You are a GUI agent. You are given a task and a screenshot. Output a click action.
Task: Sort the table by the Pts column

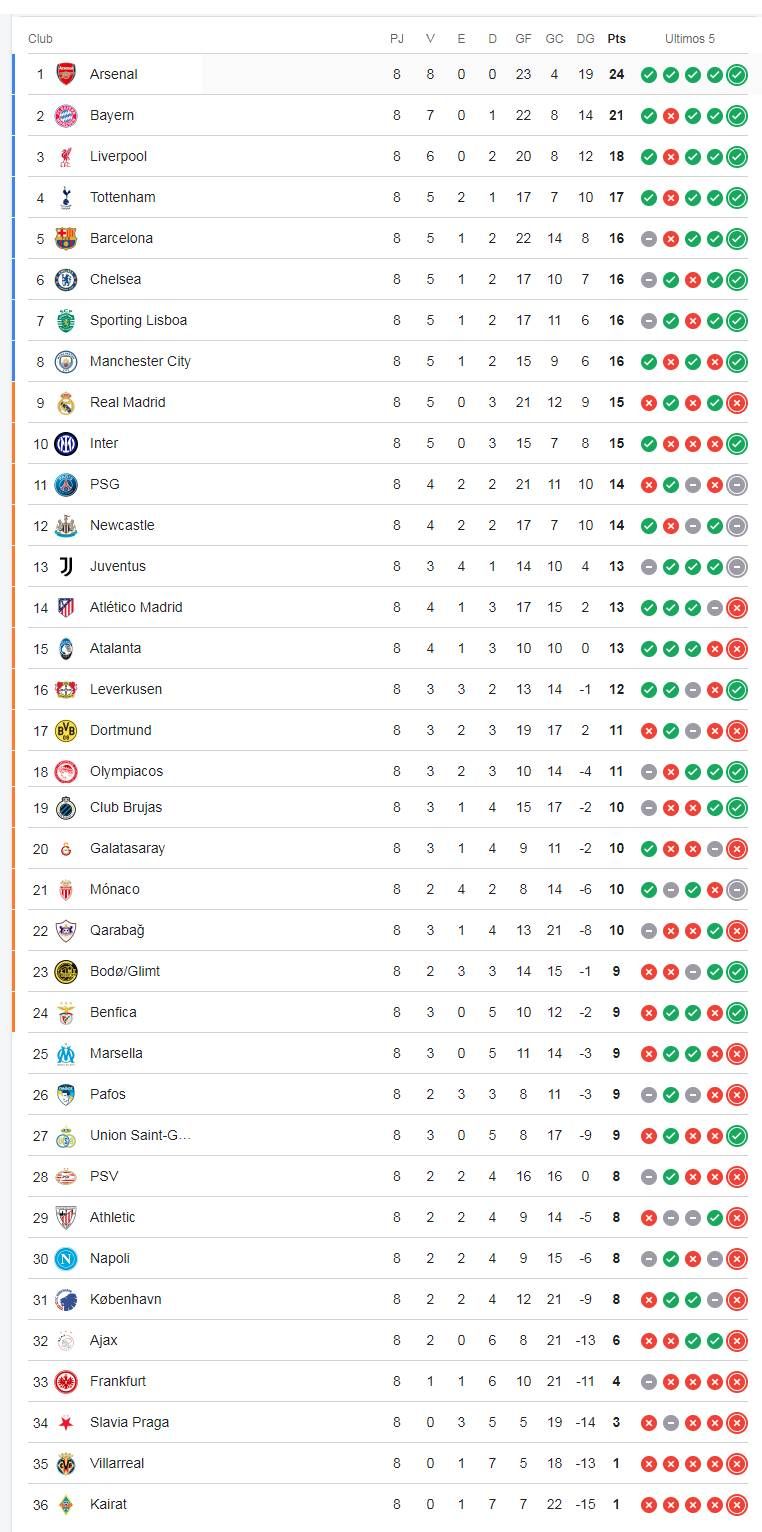click(x=617, y=39)
